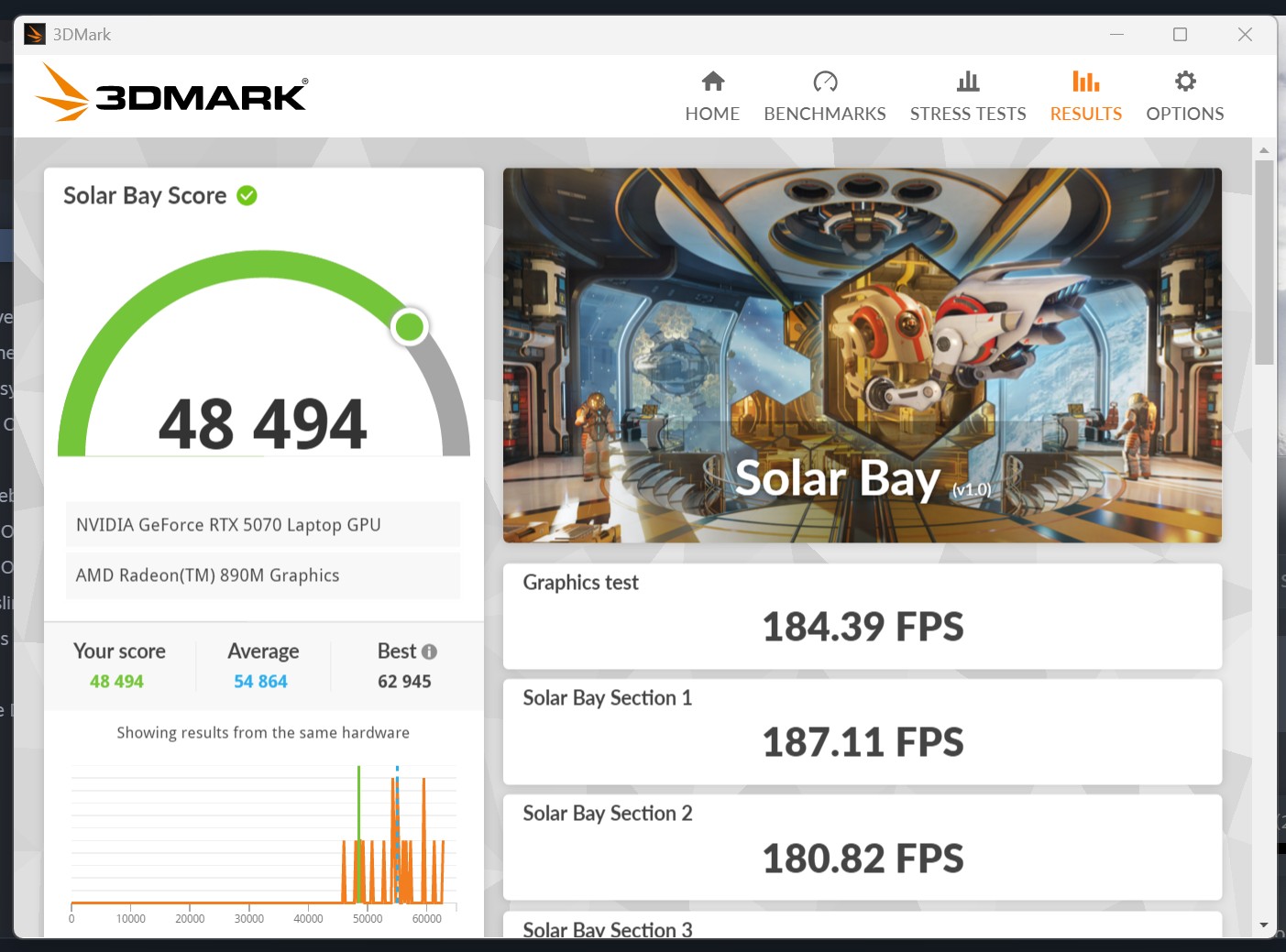Click the small 3DMark icon in title bar
Image resolution: width=1286 pixels, height=952 pixels.
(34, 35)
